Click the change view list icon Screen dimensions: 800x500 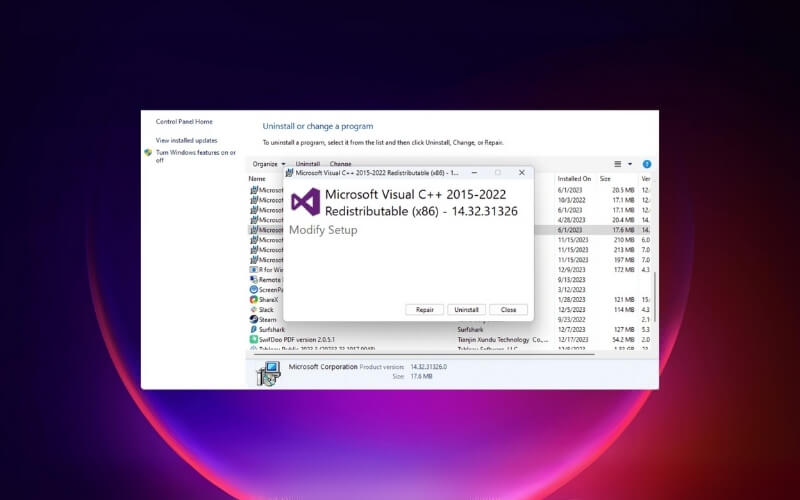617,164
